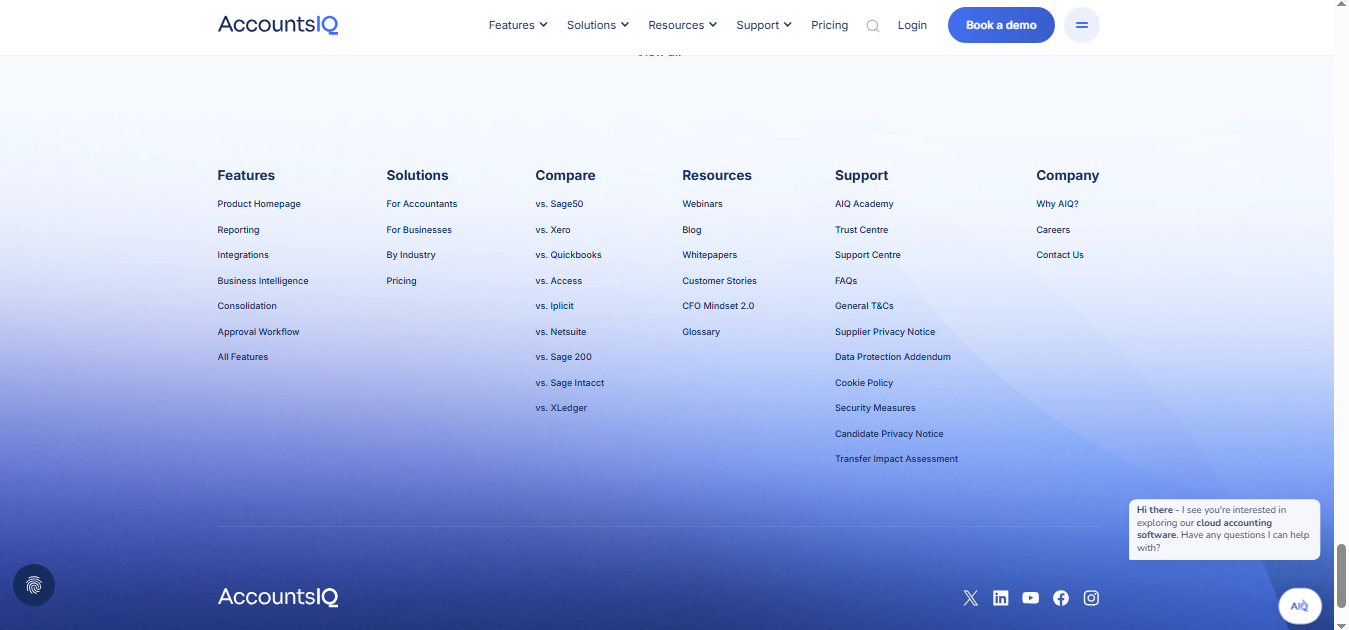Screen dimensions: 1349x630
Task: Expand the Support dropdown menu
Action: [763, 25]
